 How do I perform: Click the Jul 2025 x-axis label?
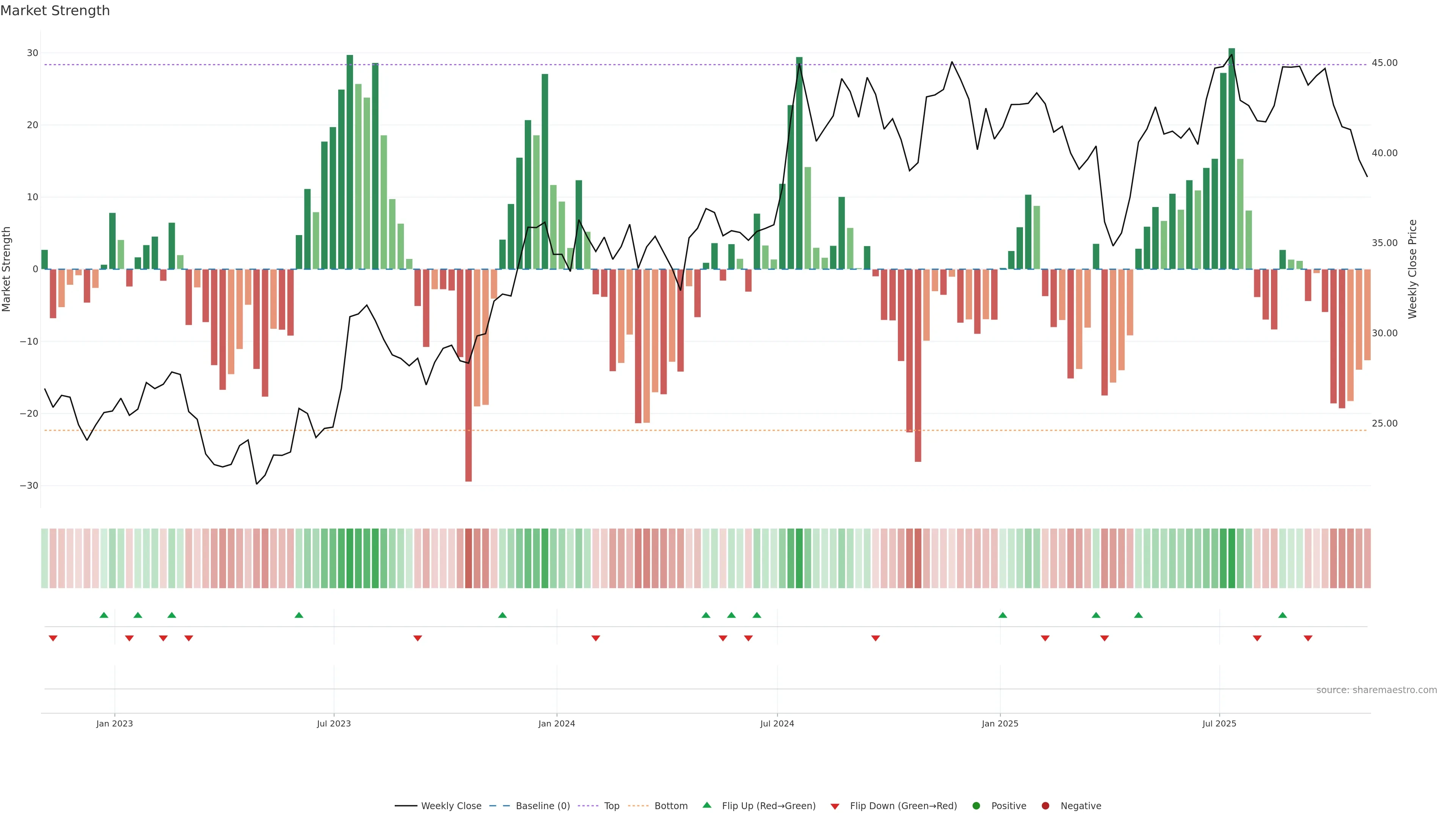tap(1219, 723)
